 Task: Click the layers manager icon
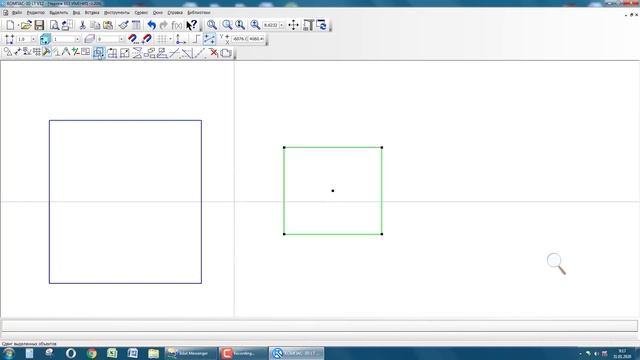[89, 39]
